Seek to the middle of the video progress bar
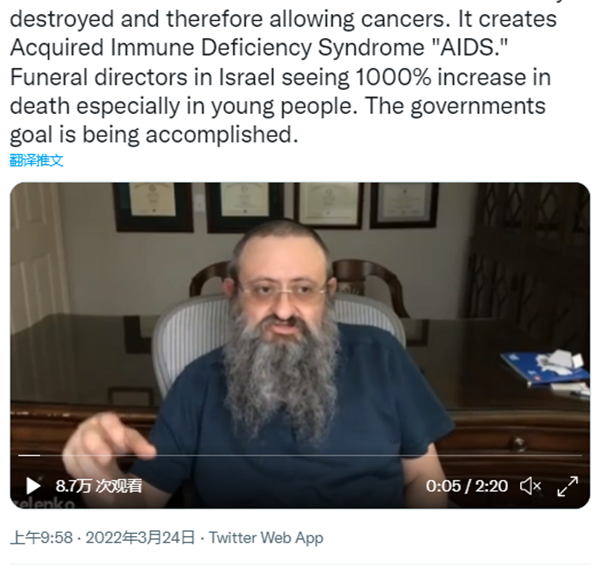 tap(300, 455)
